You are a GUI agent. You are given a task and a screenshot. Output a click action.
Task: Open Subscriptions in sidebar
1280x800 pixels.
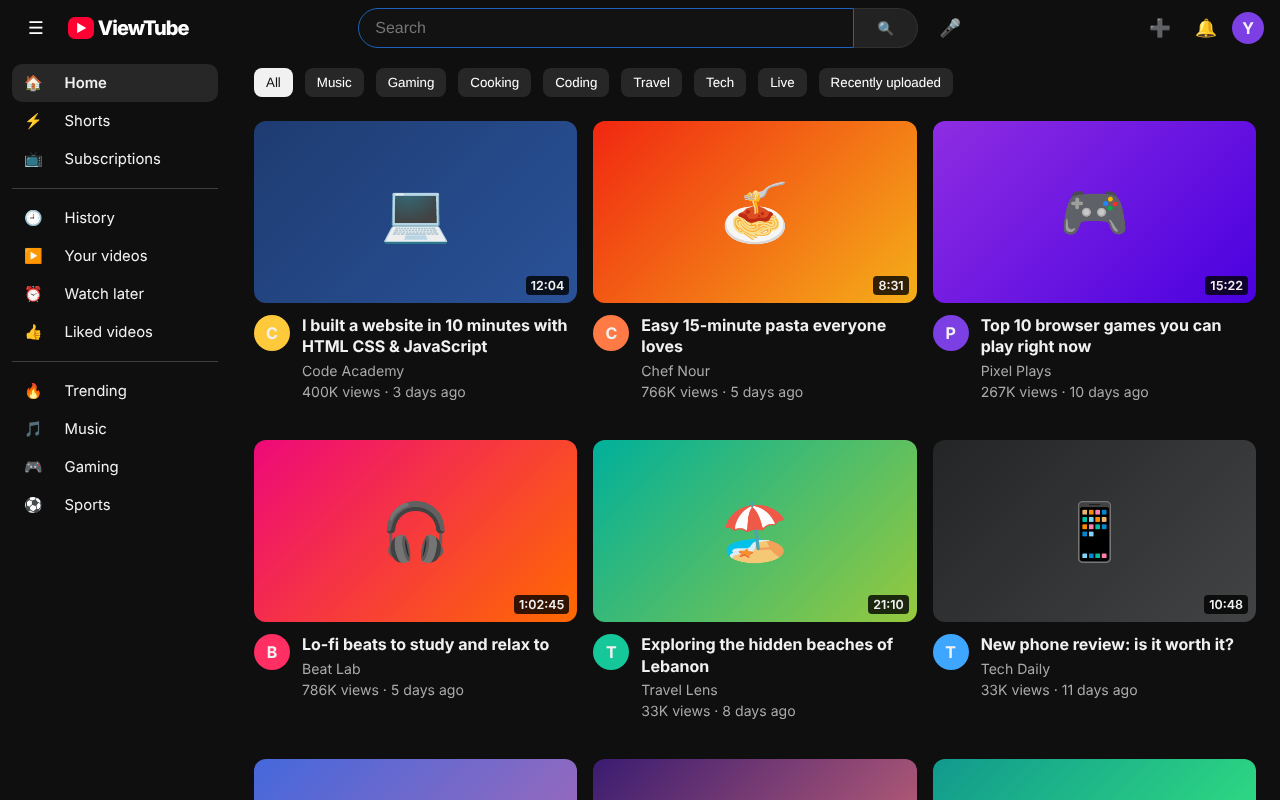pos(115,159)
